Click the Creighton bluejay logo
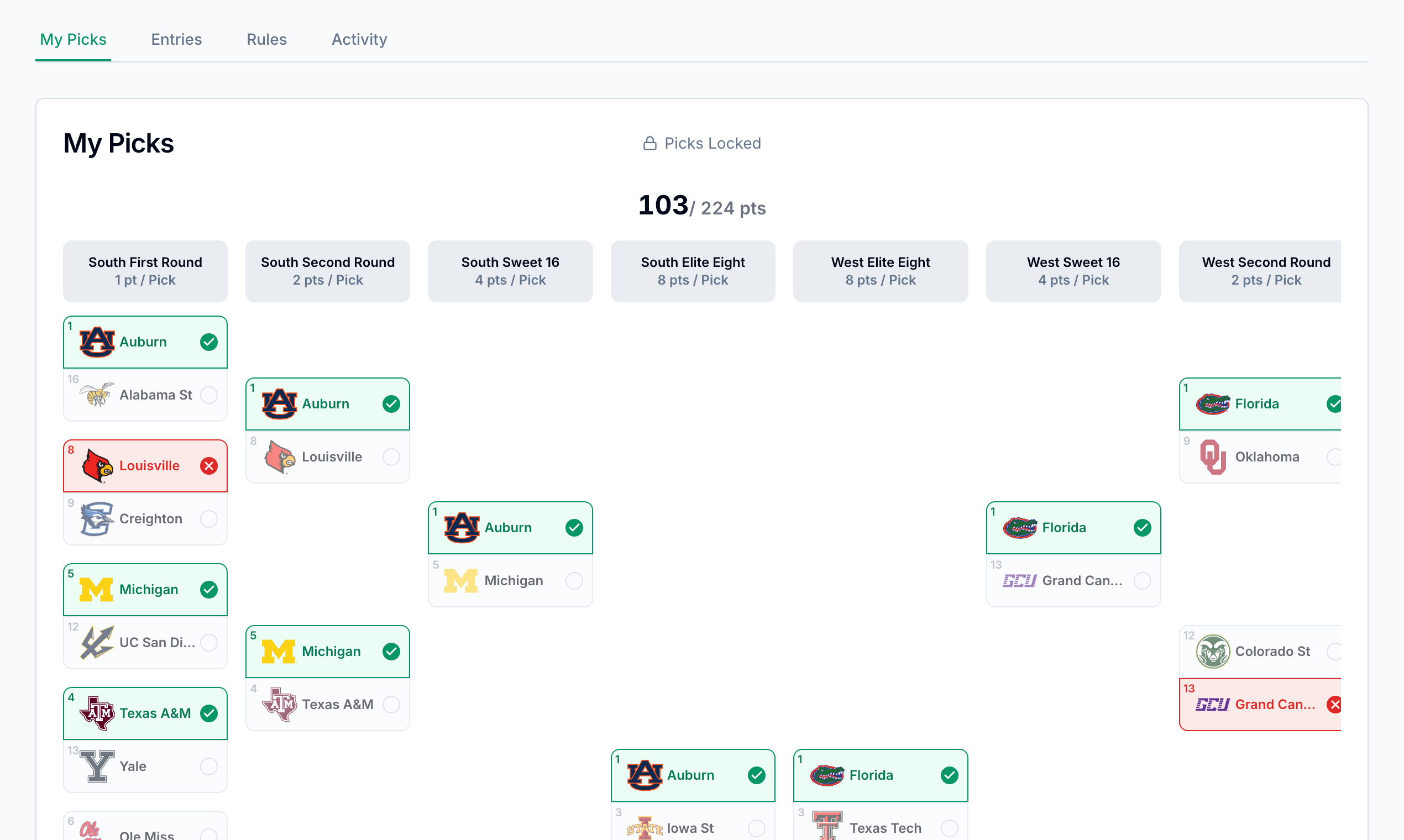 click(97, 518)
